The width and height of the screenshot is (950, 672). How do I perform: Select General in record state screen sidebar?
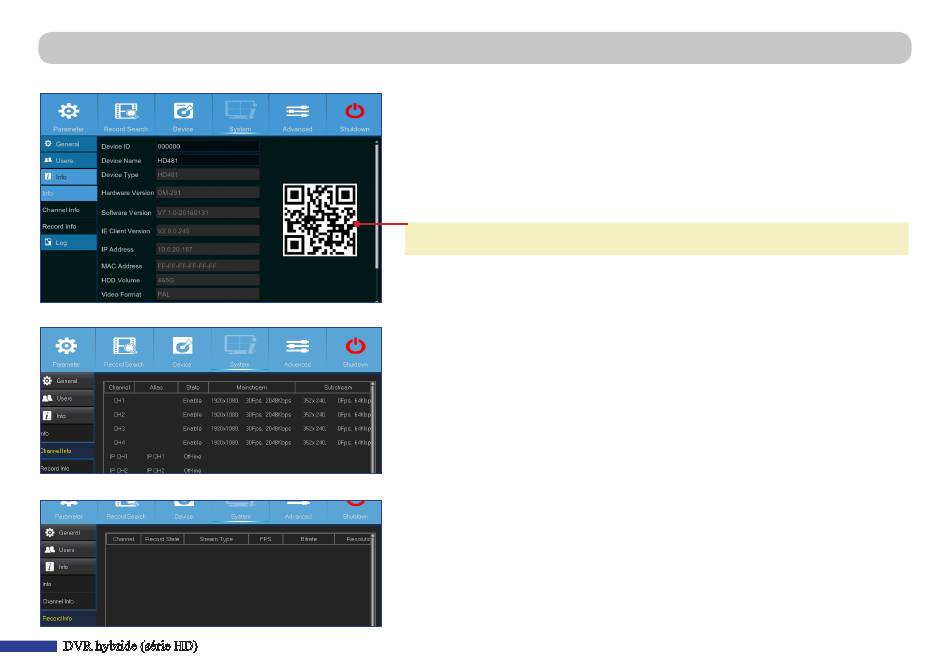point(68,533)
